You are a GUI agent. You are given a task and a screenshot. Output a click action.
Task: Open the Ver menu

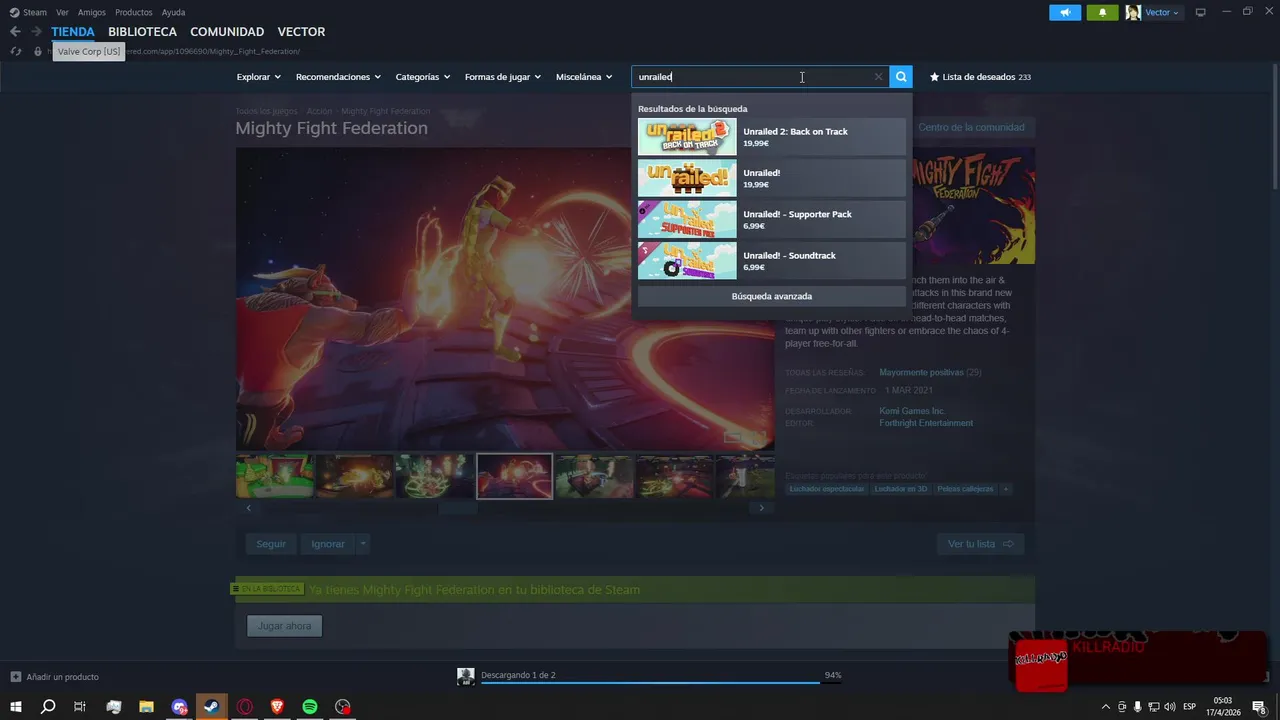pyautogui.click(x=62, y=12)
